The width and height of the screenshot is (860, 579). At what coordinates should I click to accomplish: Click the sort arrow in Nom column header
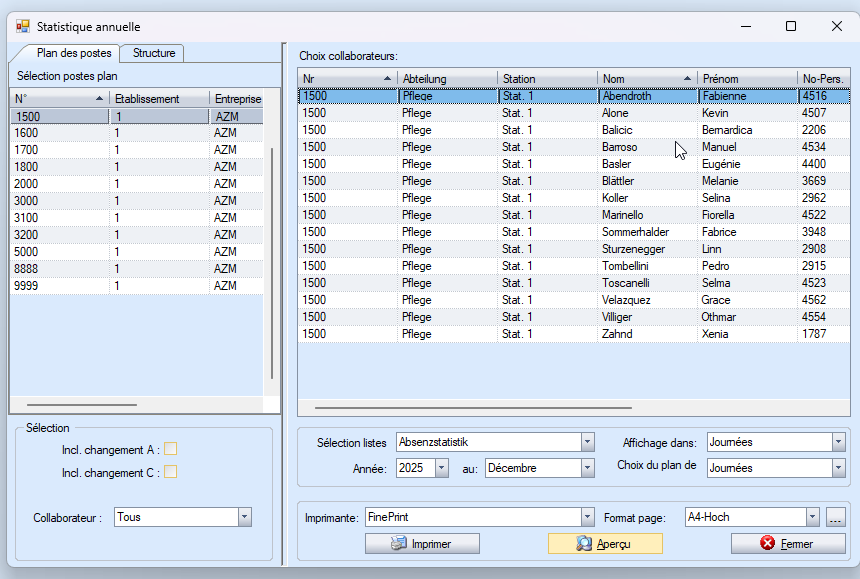pos(687,78)
